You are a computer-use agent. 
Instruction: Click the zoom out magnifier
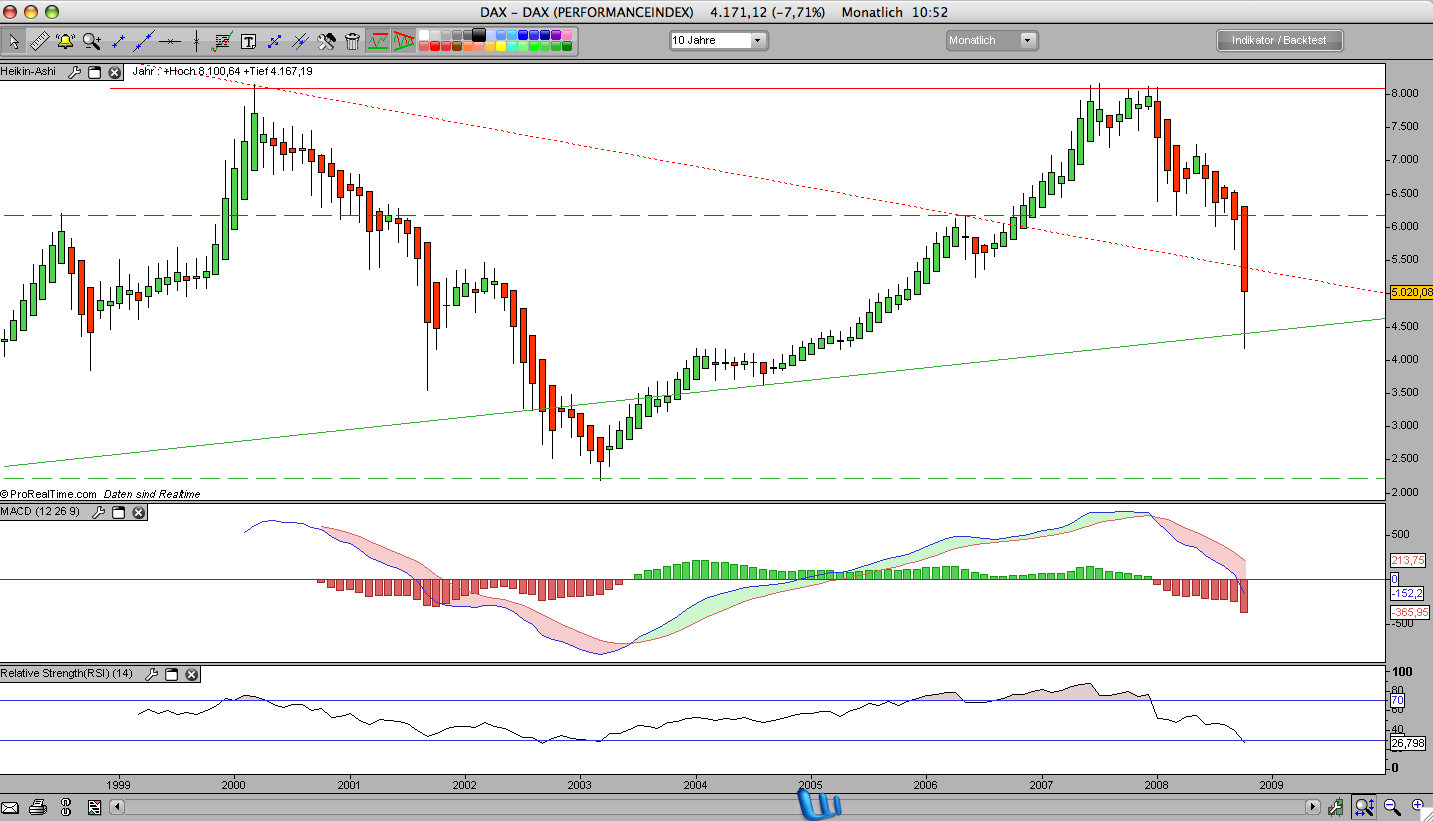[x=1391, y=806]
